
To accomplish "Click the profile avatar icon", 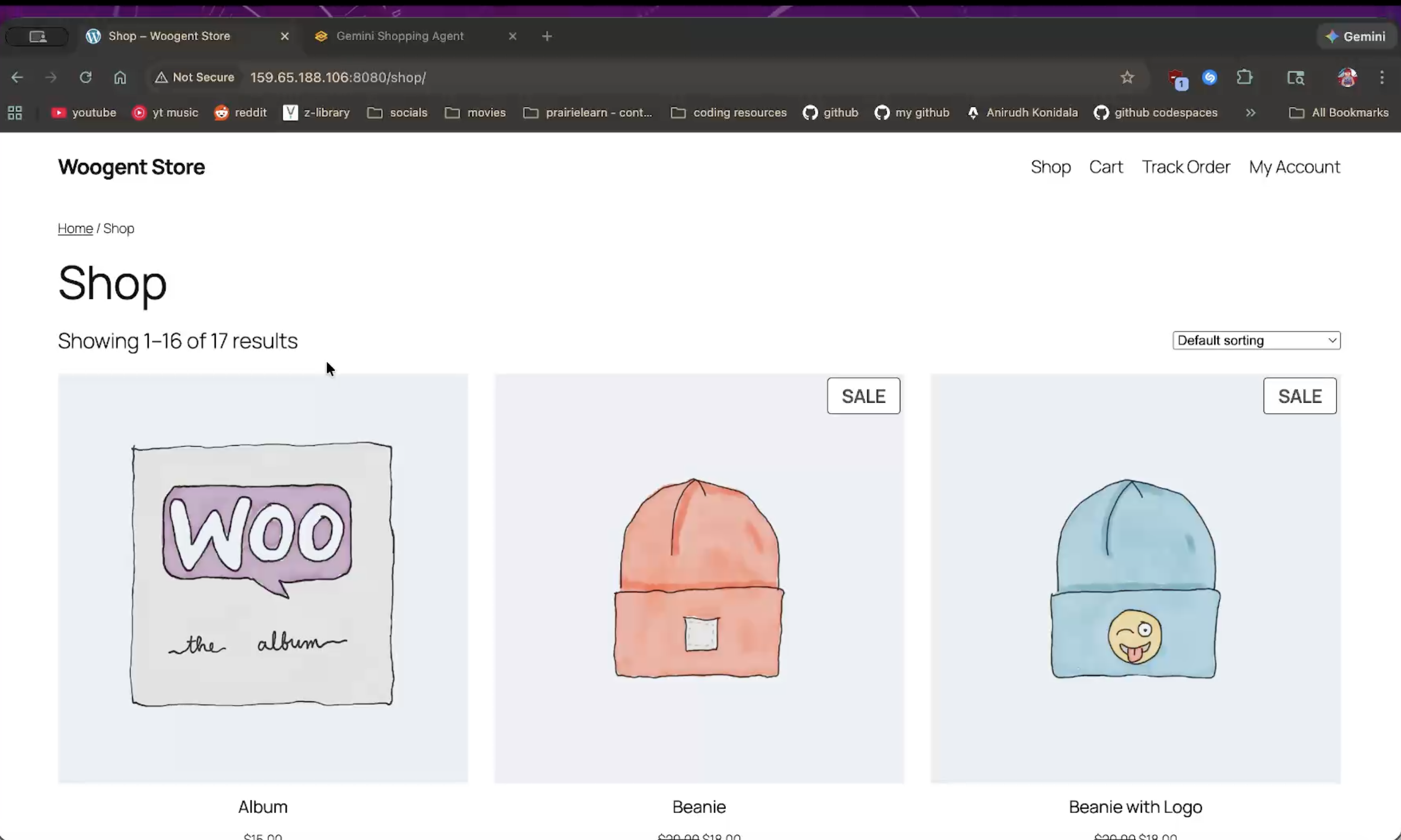I will 1347,77.
